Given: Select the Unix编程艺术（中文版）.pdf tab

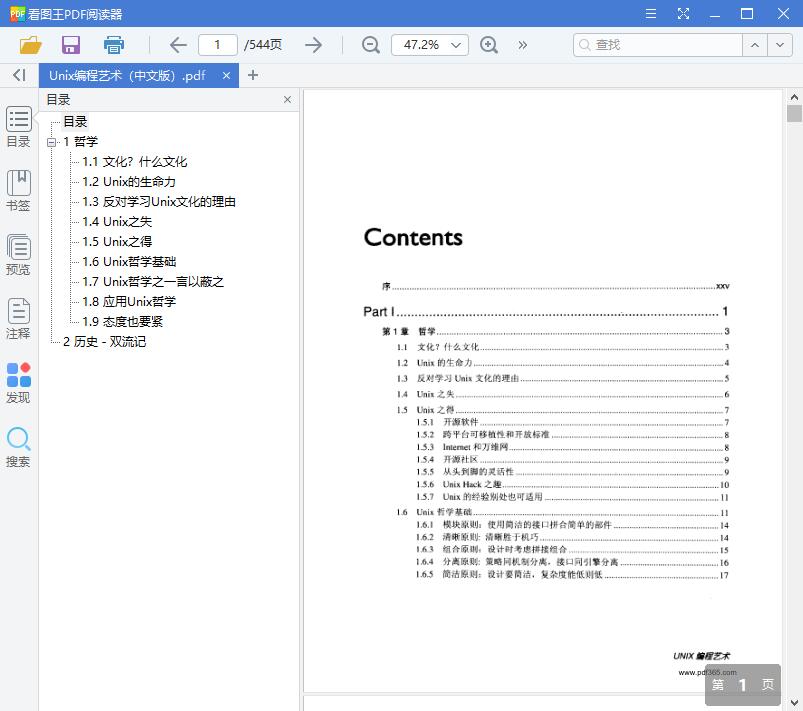Looking at the screenshot, I should coord(139,76).
